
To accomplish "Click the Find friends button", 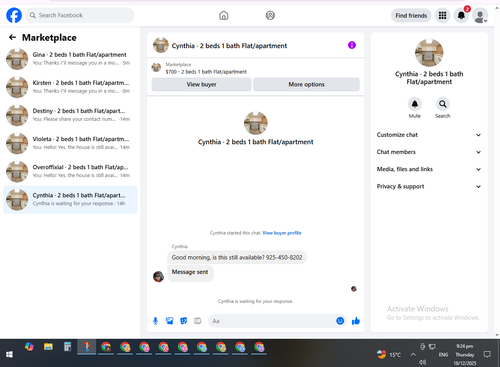I will (x=411, y=15).
